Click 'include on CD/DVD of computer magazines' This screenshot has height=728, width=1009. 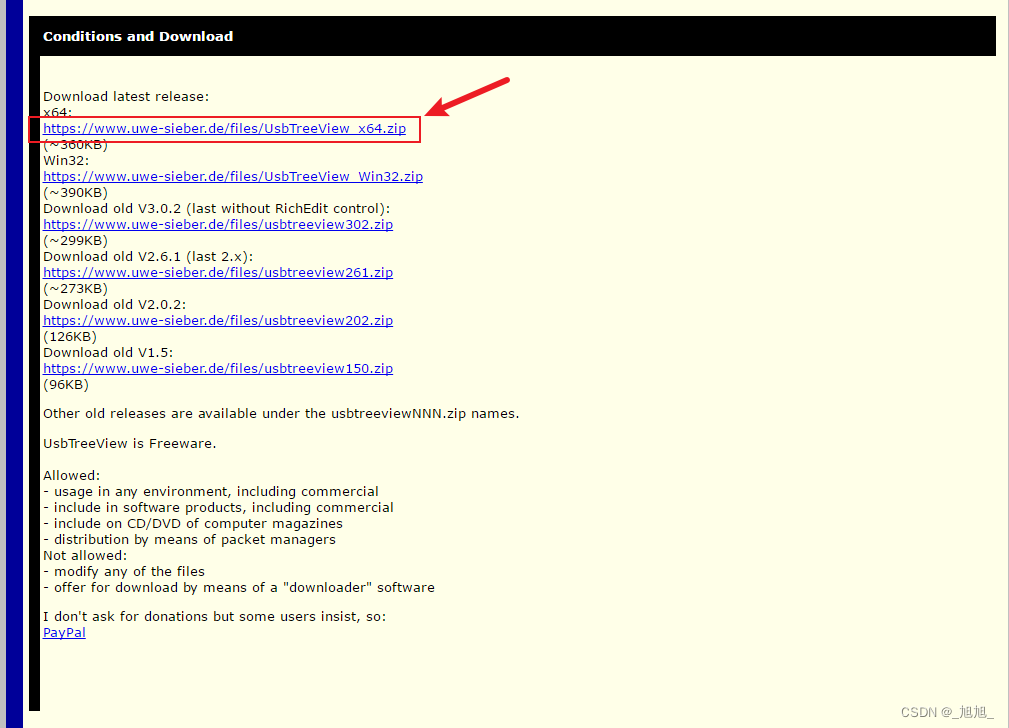[193, 524]
